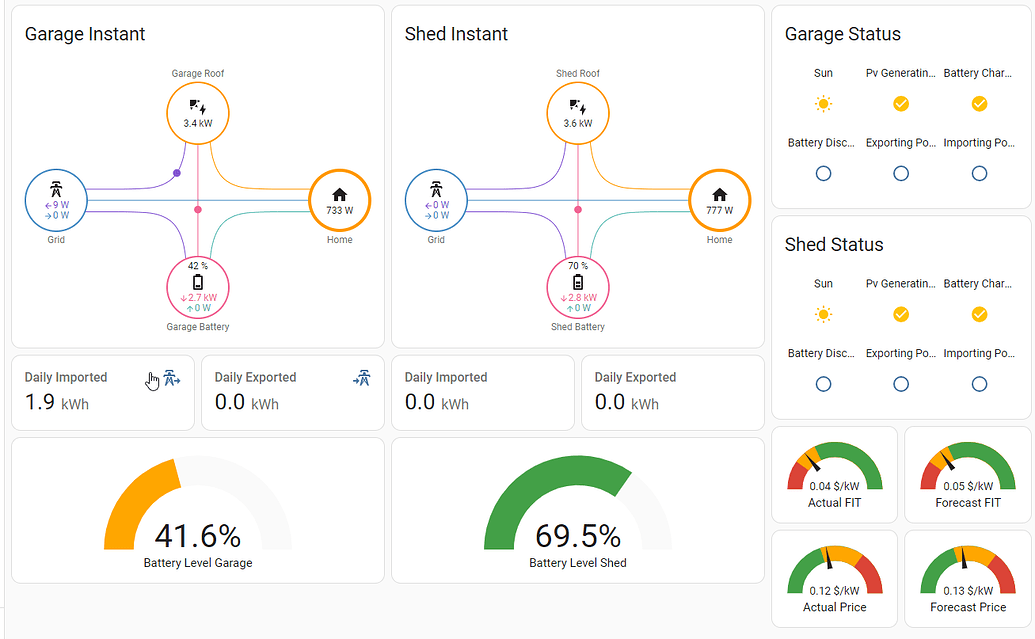Screen dimensions: 1035x639
Task: Click Garage Status Sun indicator
Action: [823, 104]
